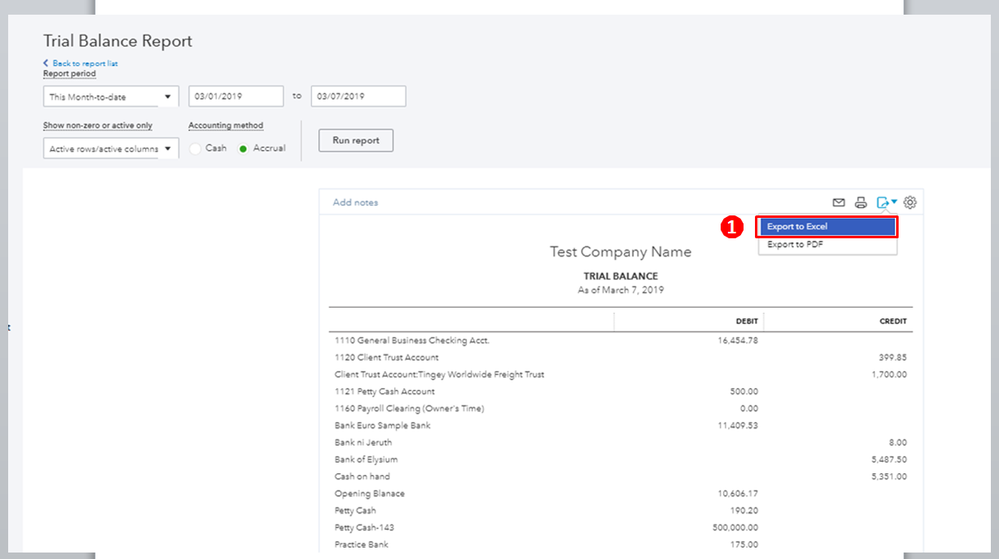Click the print report icon

point(860,203)
